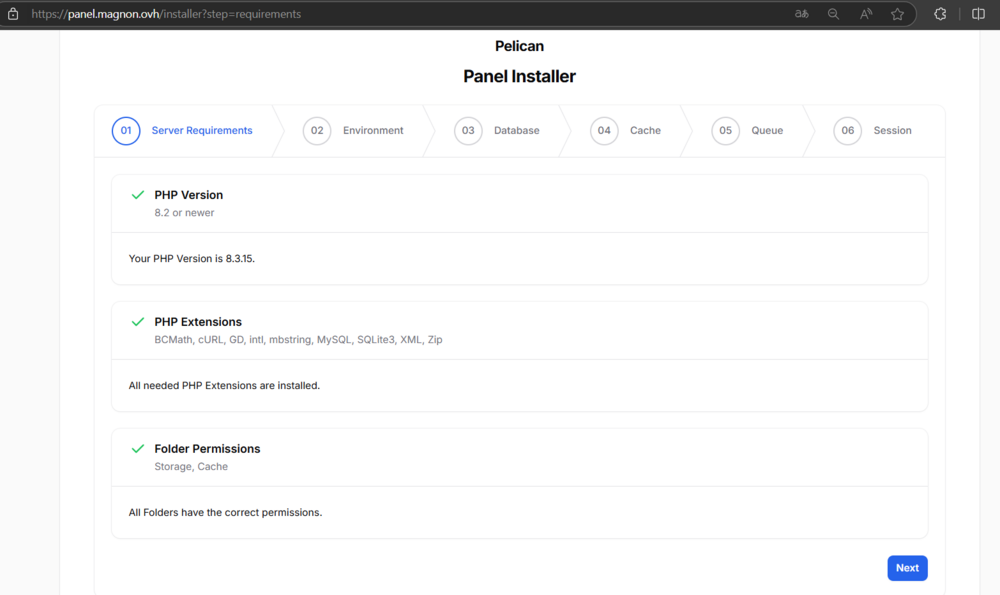
Task: Click the Folder Permissions heading
Action: (x=207, y=449)
